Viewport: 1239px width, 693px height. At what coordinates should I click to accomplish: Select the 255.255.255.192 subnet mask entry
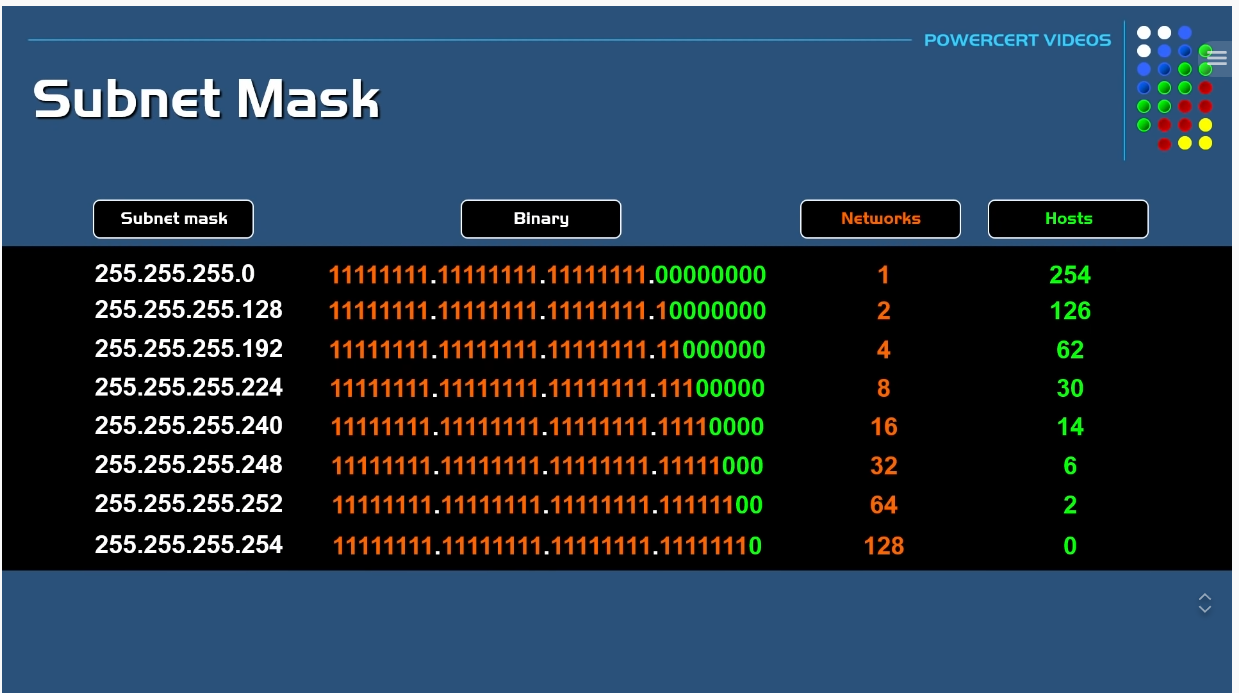coord(189,349)
